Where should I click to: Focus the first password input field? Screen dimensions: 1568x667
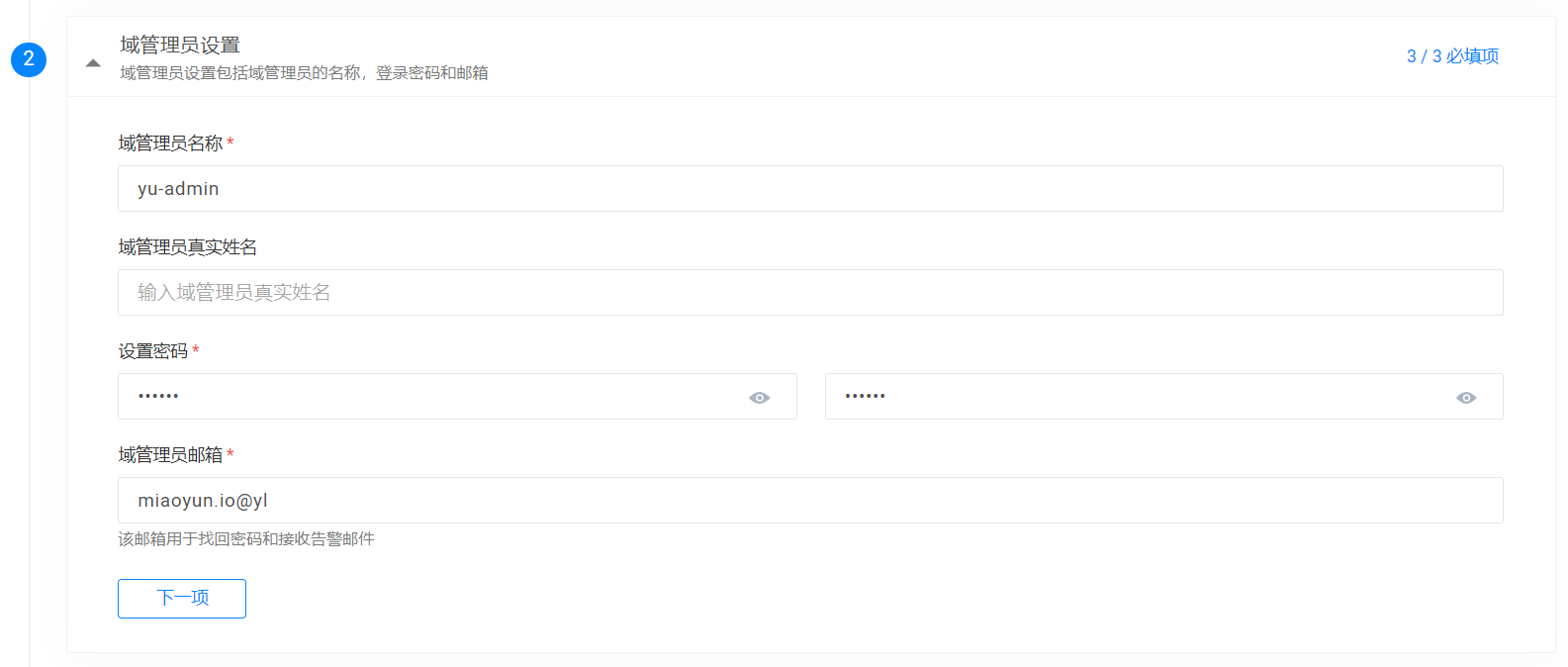pyautogui.click(x=435, y=397)
